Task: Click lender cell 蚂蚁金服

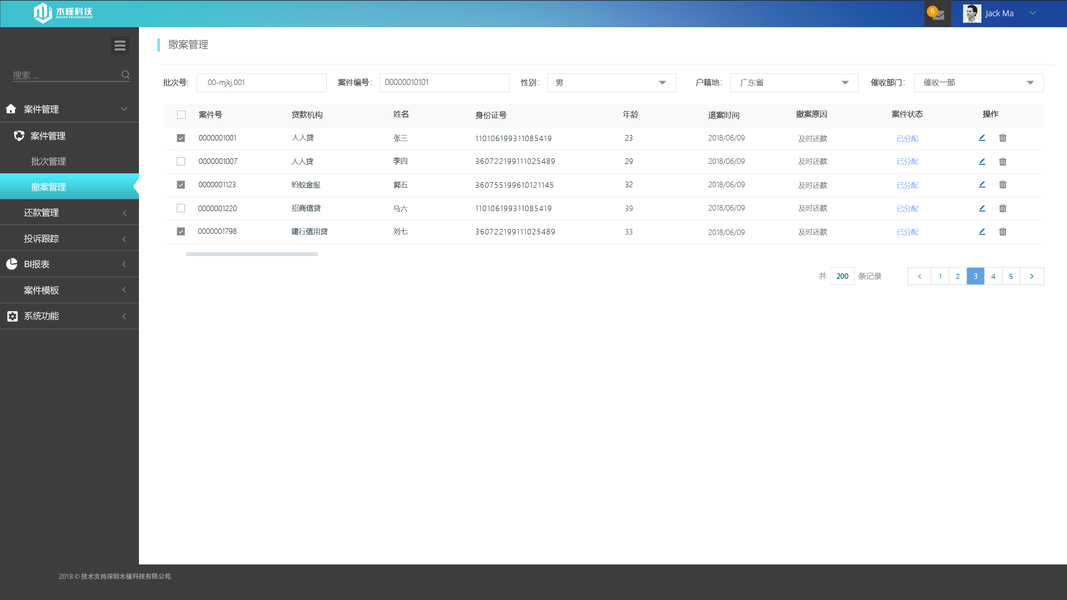Action: point(306,185)
